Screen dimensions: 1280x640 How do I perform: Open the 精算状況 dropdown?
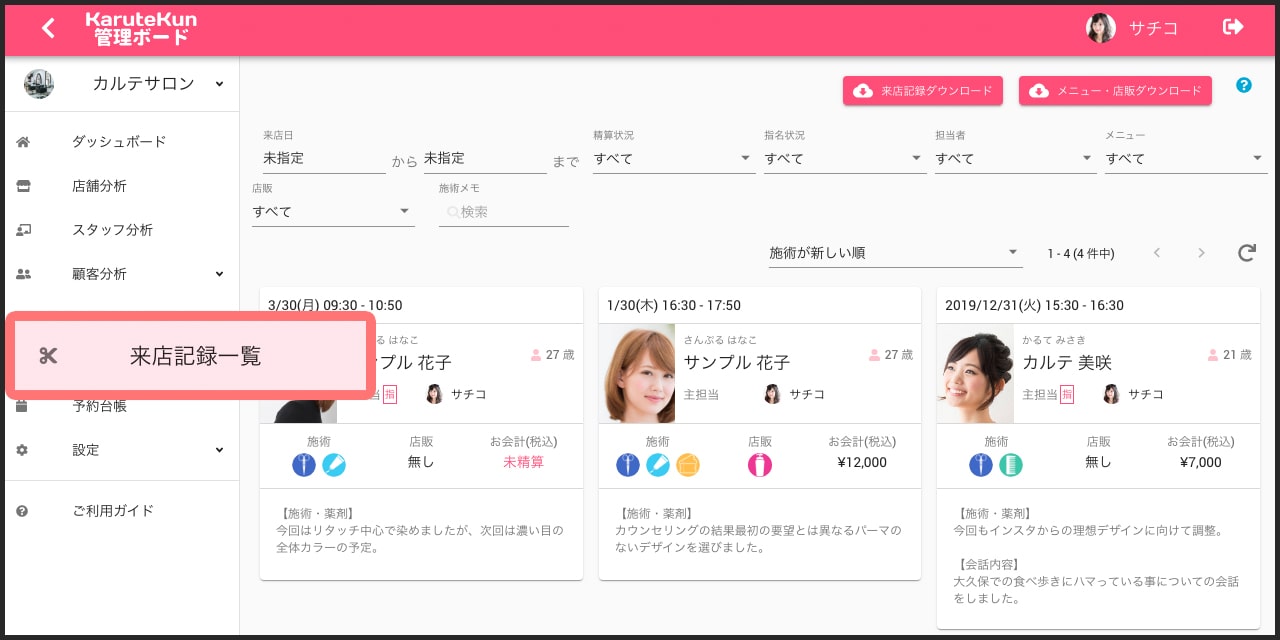[x=673, y=158]
